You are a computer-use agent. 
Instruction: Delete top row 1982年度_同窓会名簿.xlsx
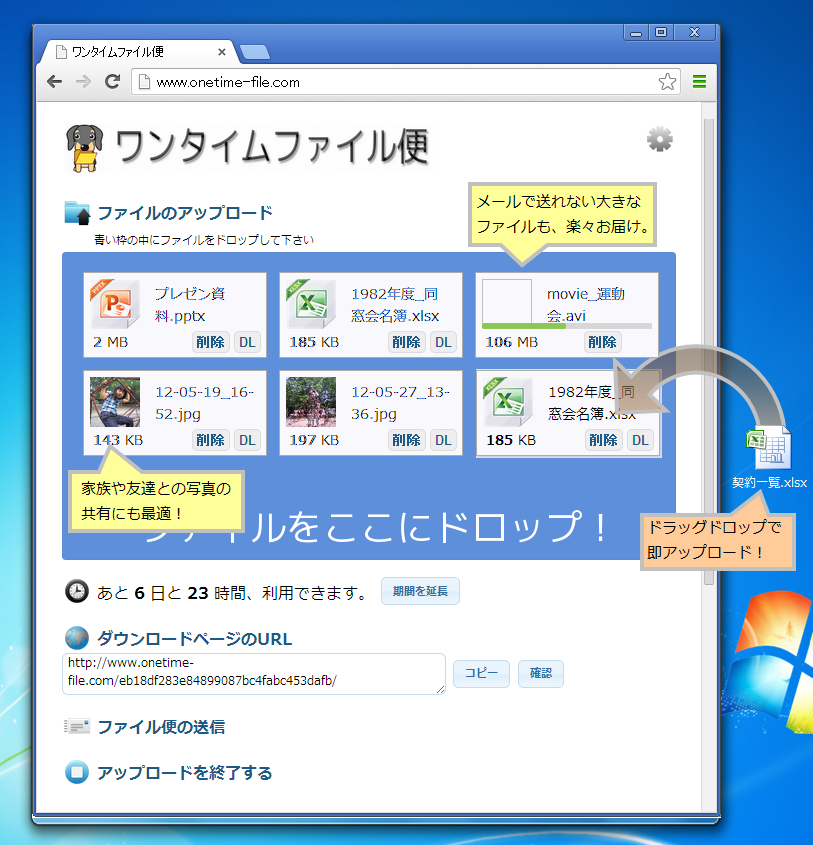(x=406, y=342)
